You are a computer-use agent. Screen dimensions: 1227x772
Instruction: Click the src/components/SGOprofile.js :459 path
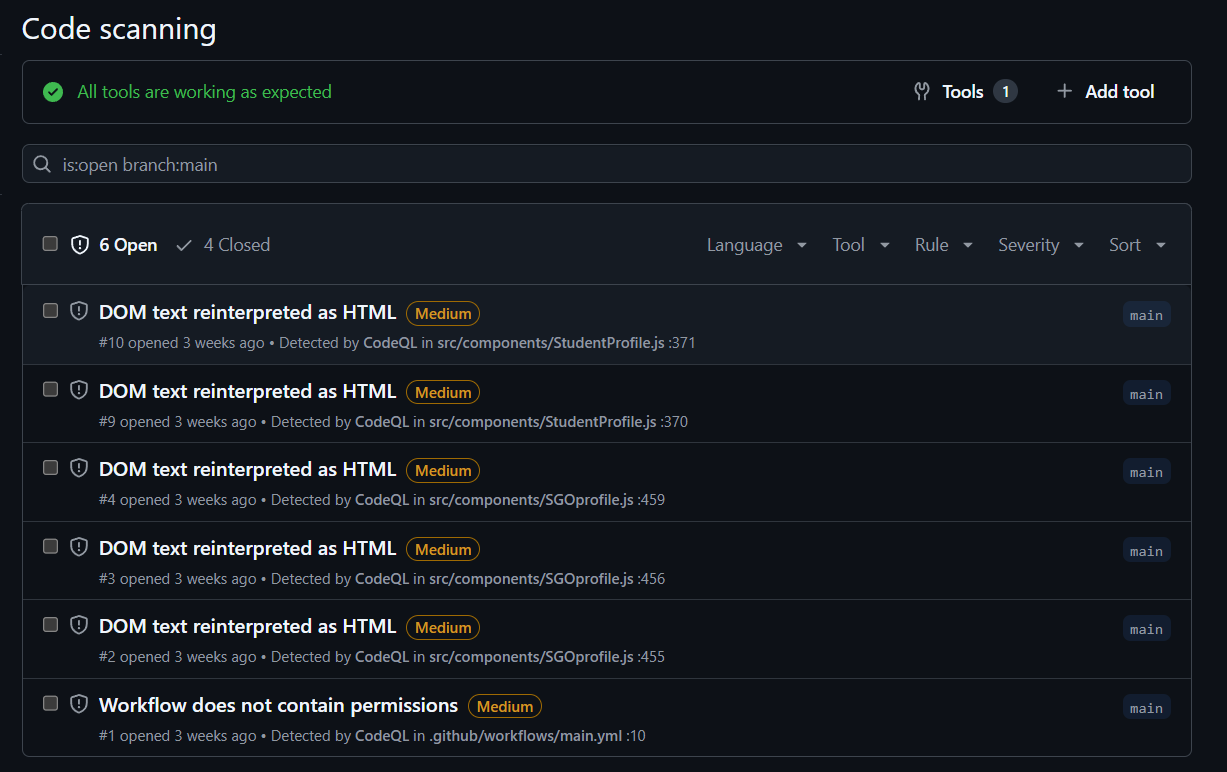pyautogui.click(x=547, y=500)
